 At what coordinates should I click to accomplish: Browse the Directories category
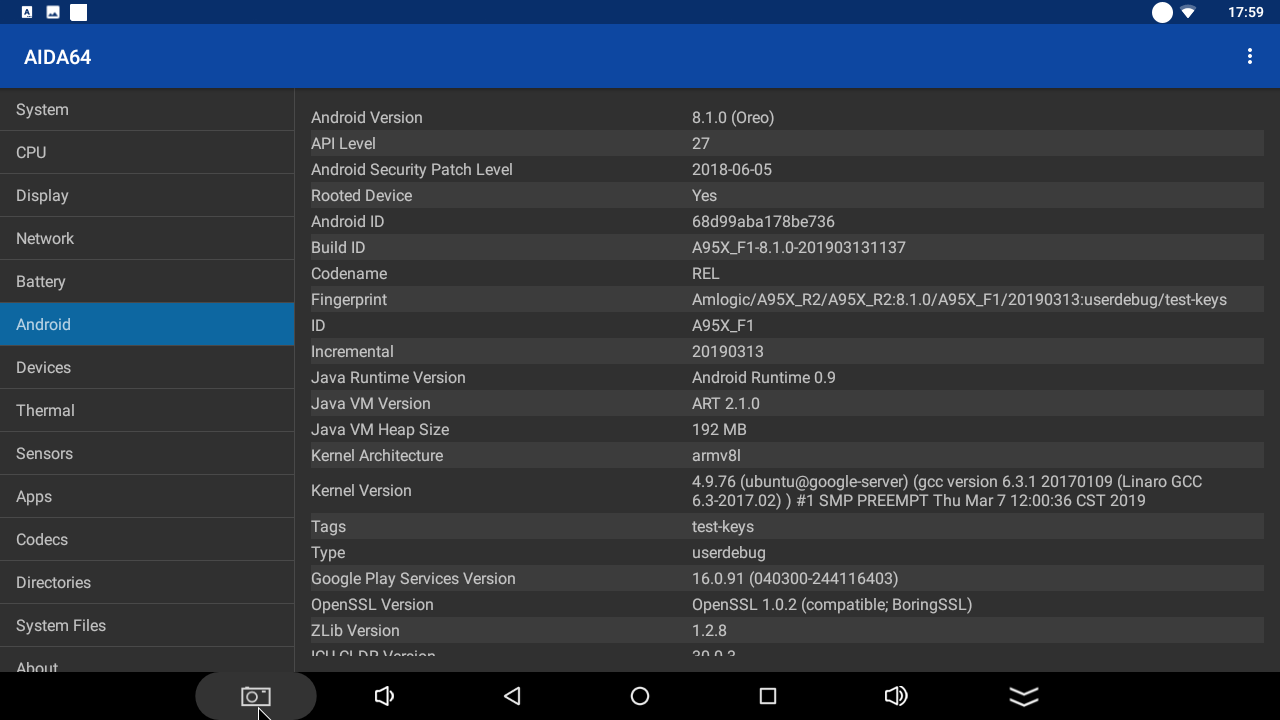point(147,583)
